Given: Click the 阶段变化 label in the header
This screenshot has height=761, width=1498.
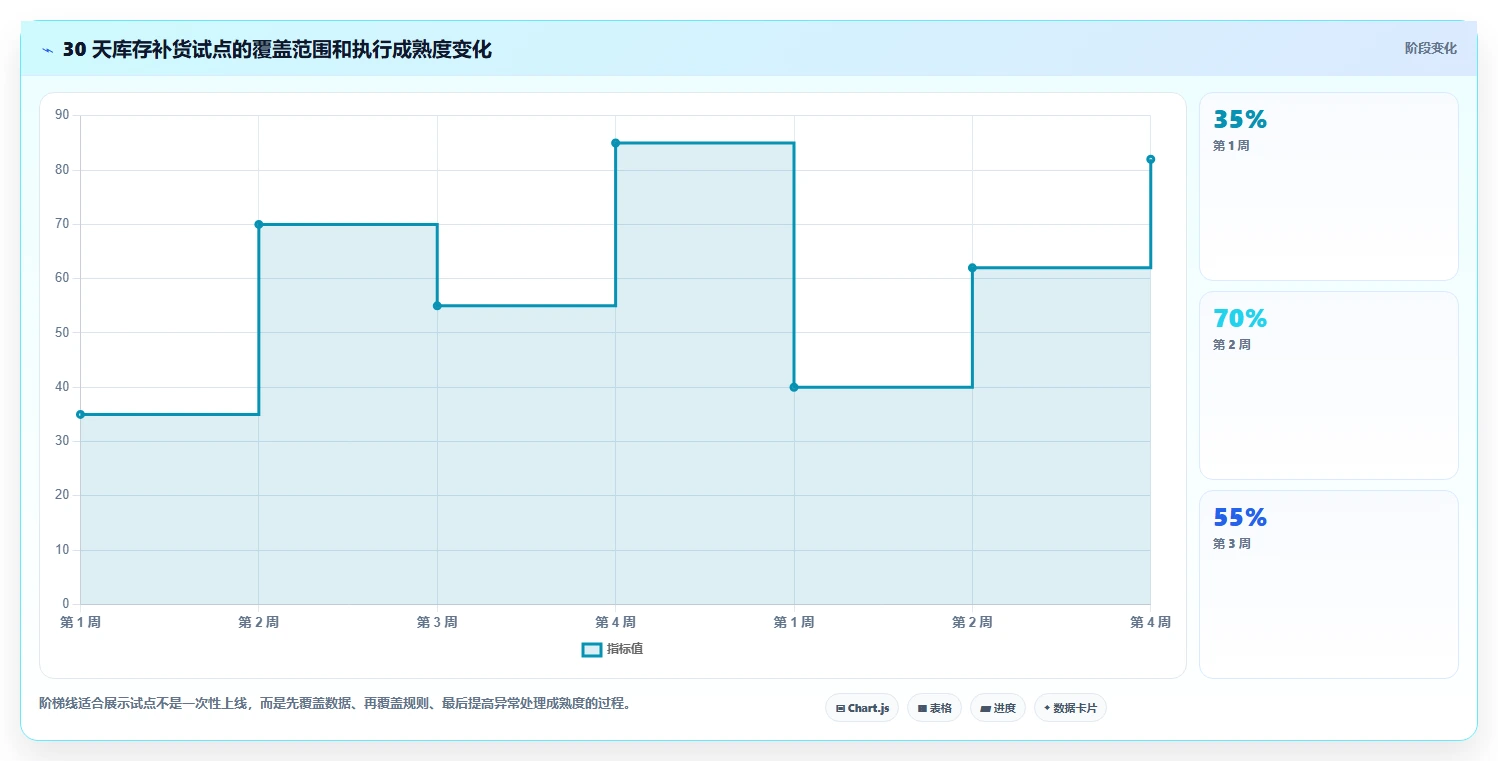Looking at the screenshot, I should tap(1430, 48).
